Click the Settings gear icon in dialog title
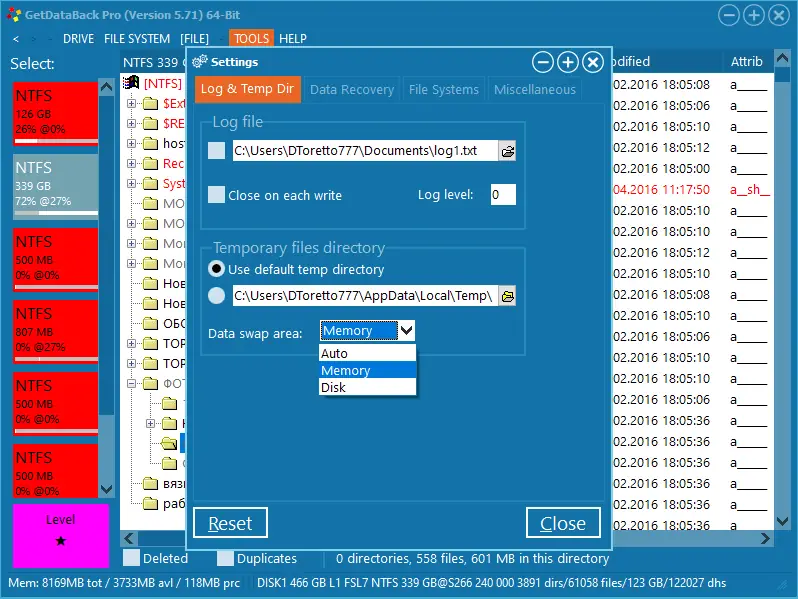 200,62
